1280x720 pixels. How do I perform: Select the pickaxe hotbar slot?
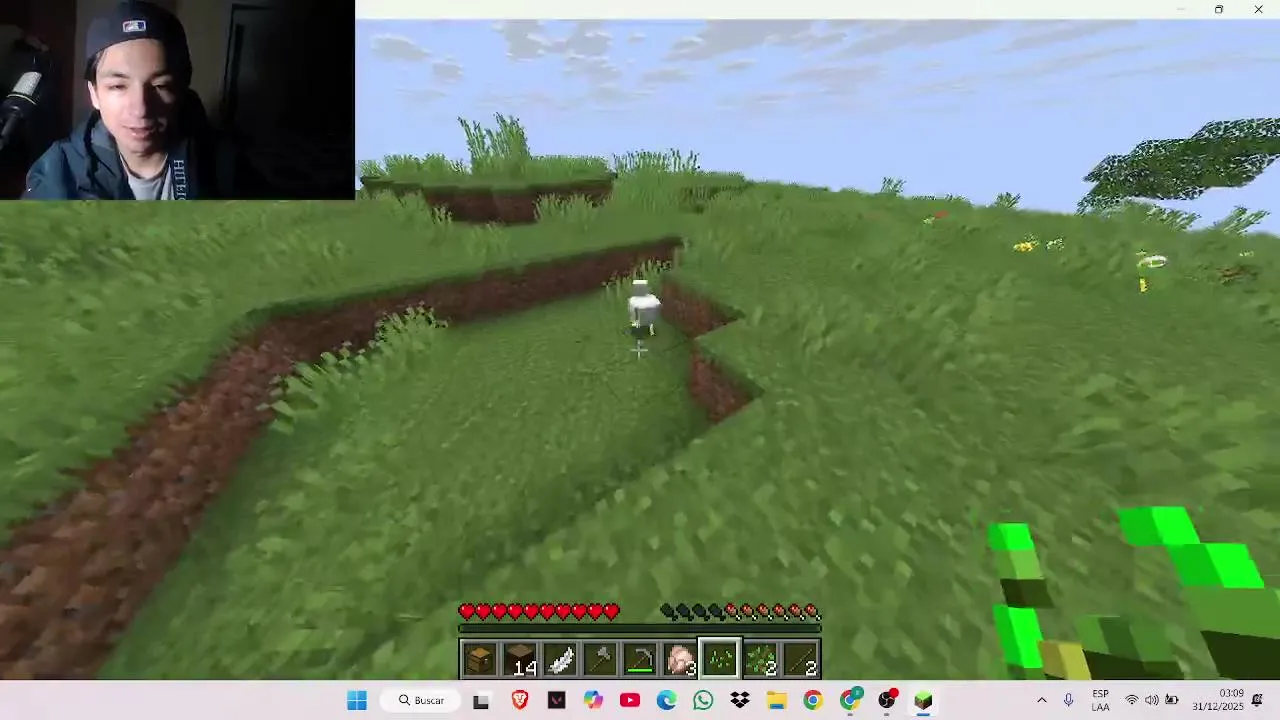tap(640, 659)
